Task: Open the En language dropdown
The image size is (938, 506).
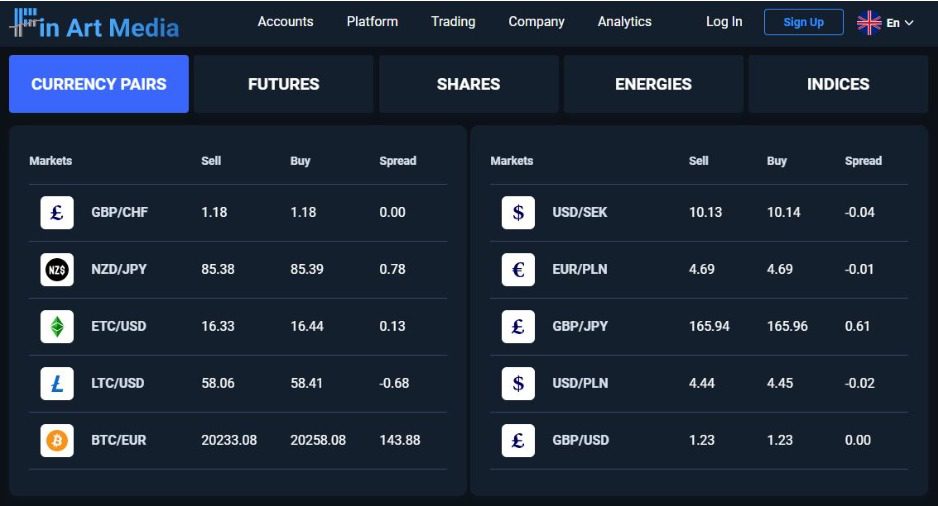Action: point(886,22)
